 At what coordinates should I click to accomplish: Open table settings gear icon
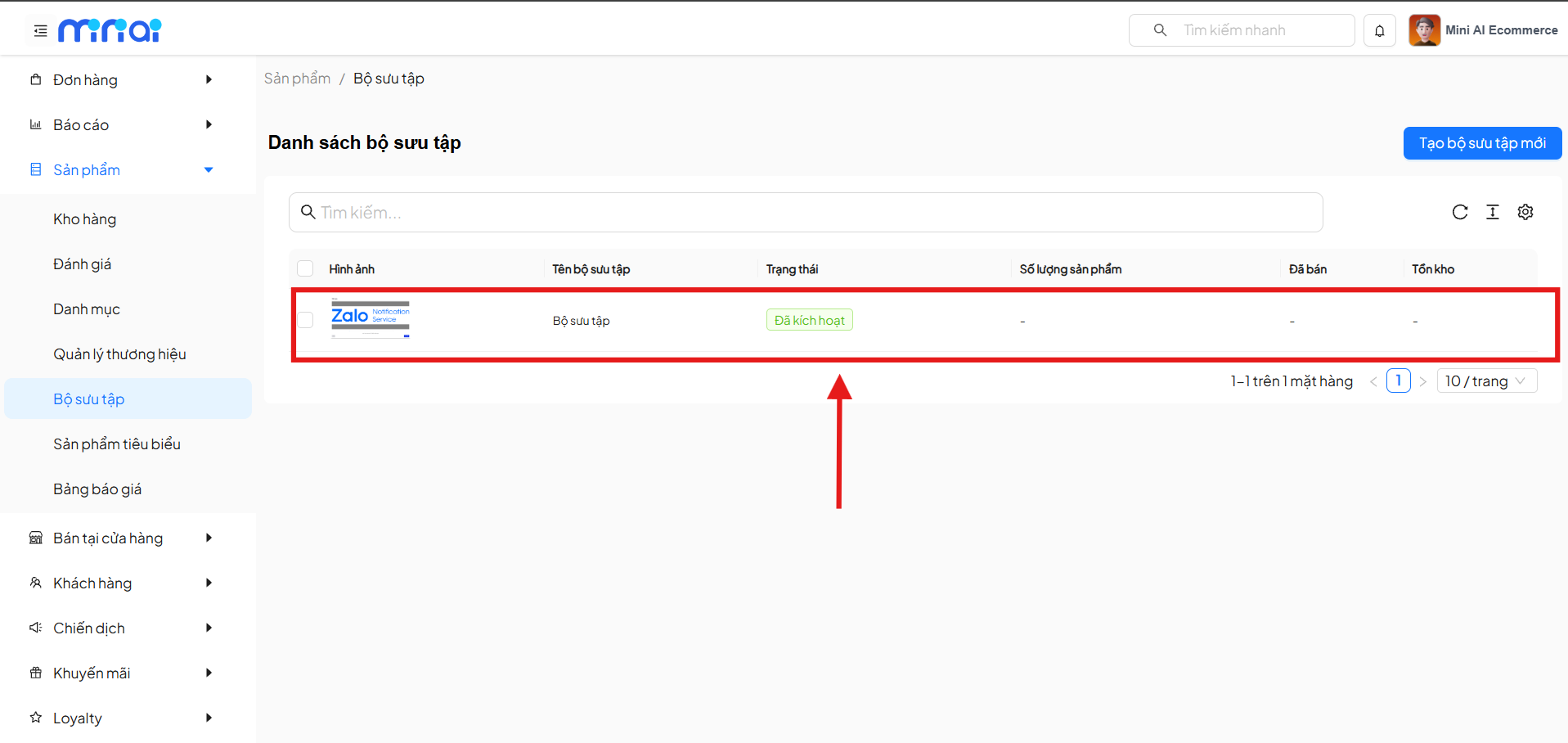(1525, 213)
